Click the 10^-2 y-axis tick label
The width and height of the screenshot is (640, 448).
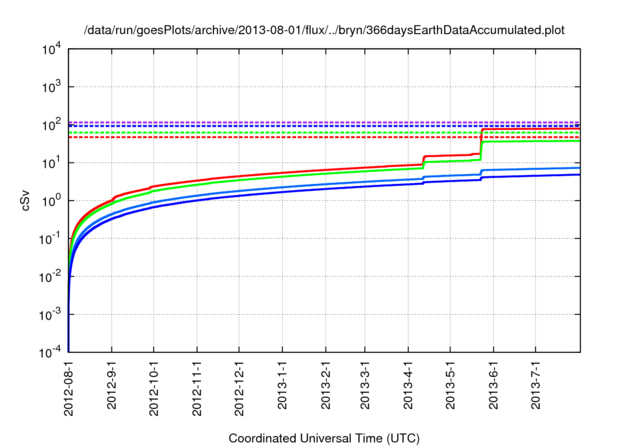[51, 277]
